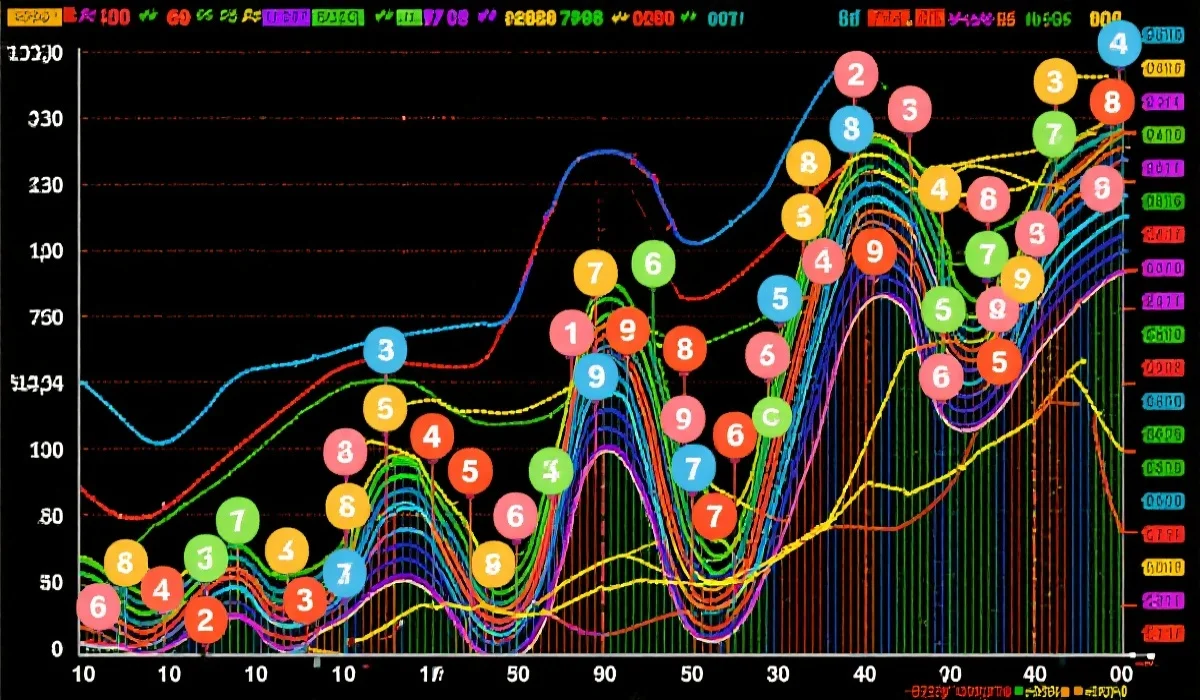Image resolution: width=1200 pixels, height=700 pixels.
Task: Click the blue 5 marker
Action: click(780, 298)
